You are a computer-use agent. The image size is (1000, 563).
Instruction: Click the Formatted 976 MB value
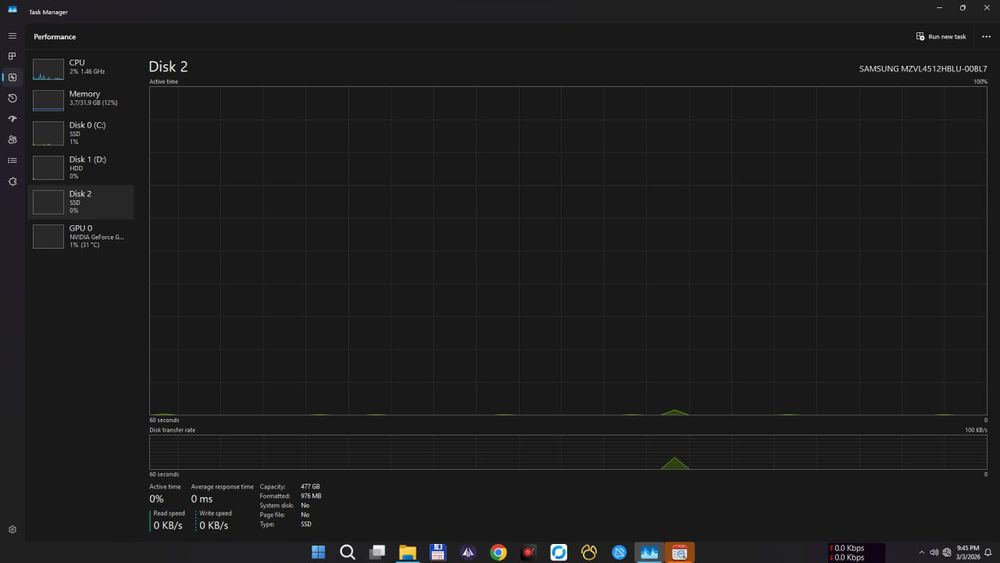tap(311, 496)
